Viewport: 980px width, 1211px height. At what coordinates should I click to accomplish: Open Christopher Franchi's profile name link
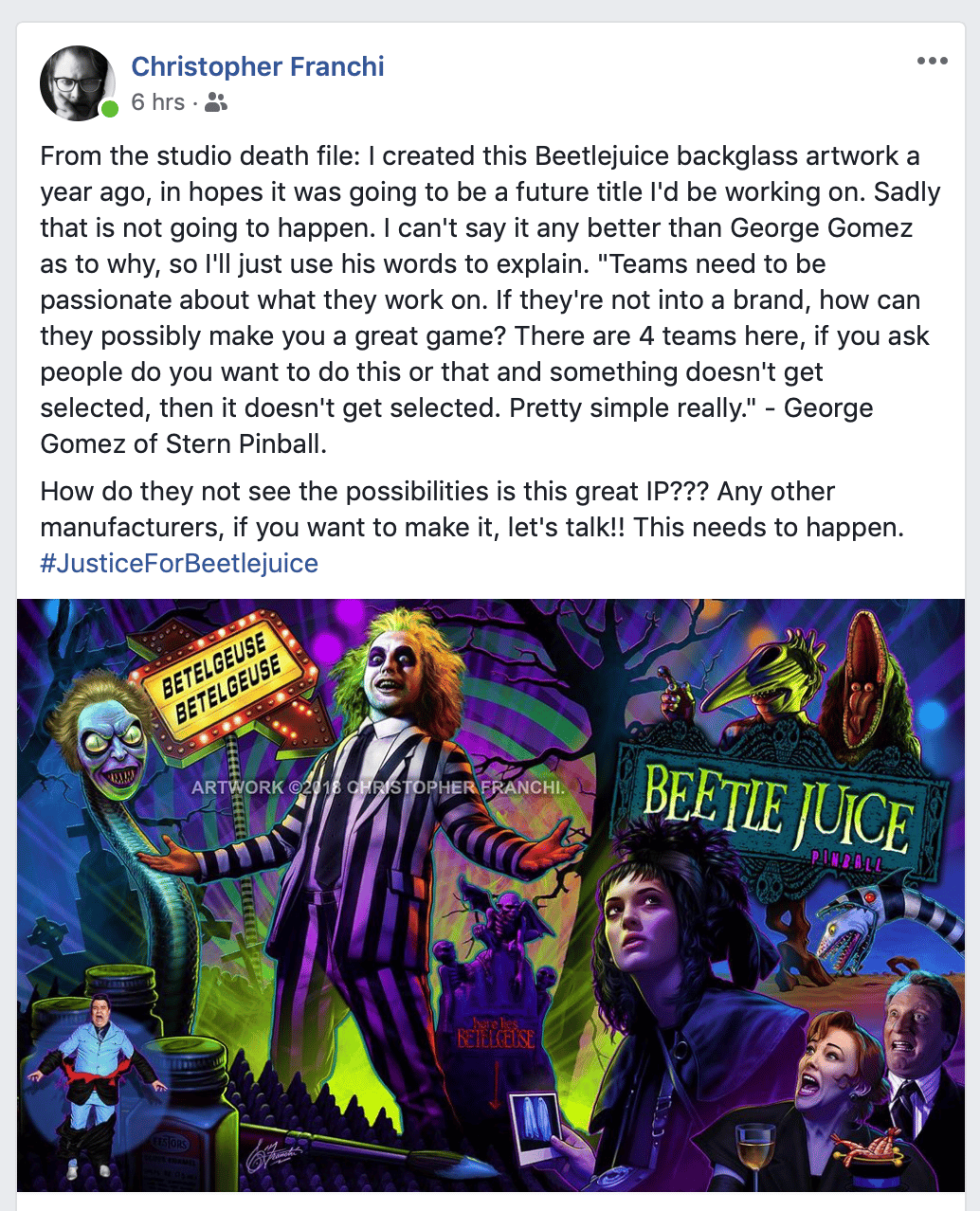click(x=258, y=66)
